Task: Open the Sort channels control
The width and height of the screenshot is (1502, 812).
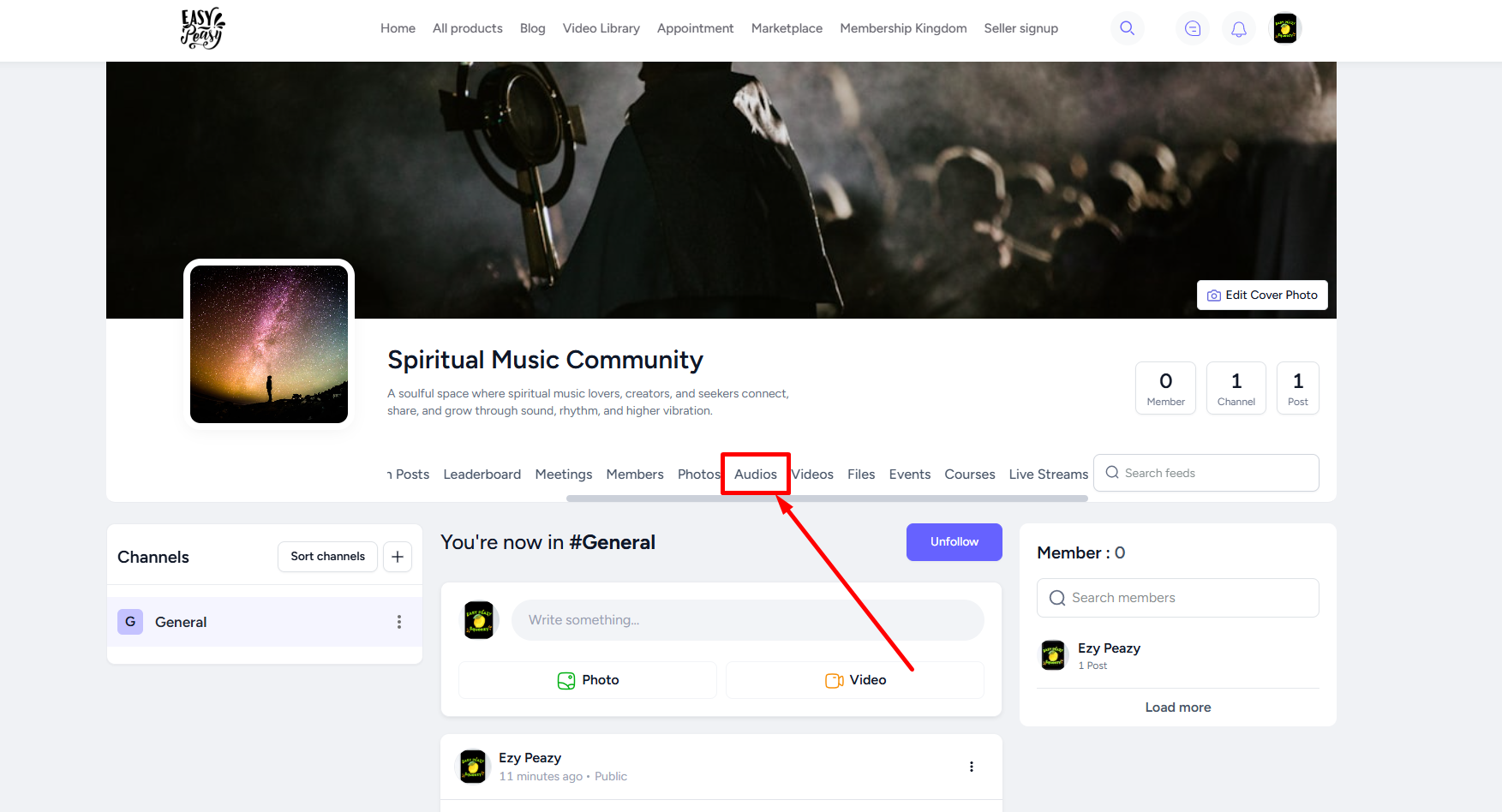Action: 327,557
